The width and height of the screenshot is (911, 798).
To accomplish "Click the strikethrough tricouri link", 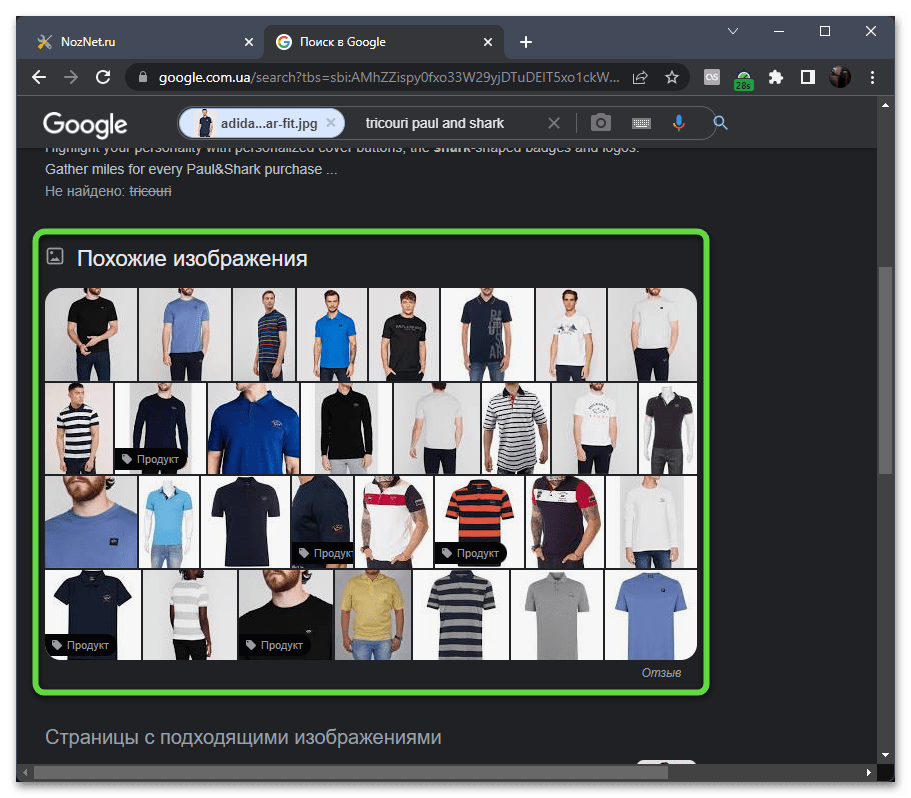I will pos(150,191).
